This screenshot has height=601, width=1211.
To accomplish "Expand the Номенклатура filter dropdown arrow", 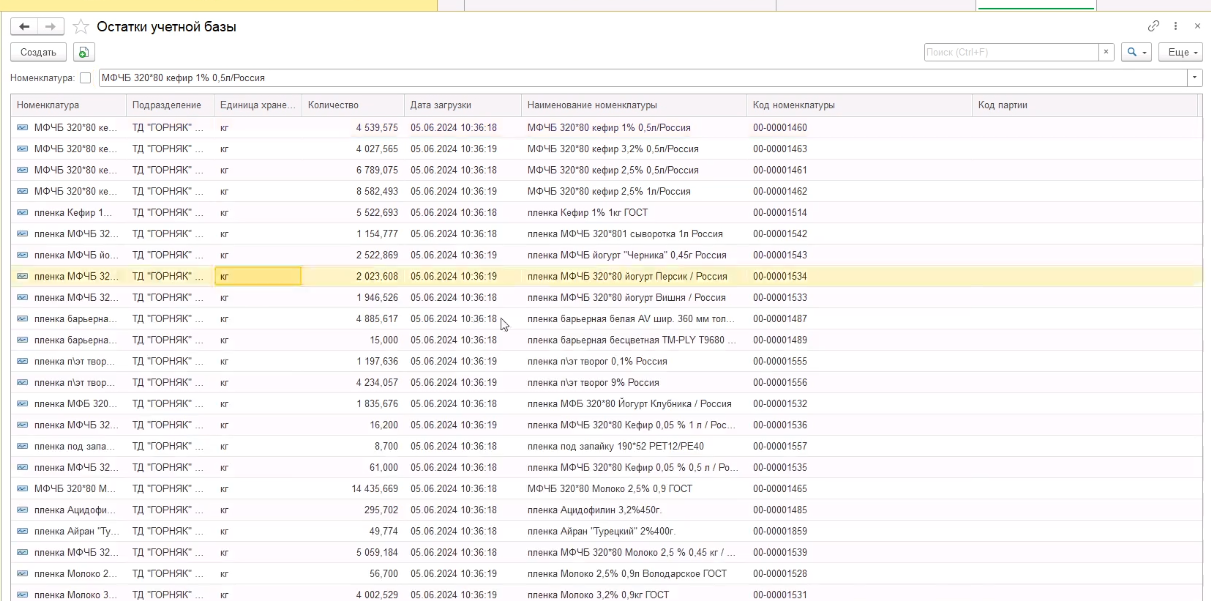I will (1194, 77).
